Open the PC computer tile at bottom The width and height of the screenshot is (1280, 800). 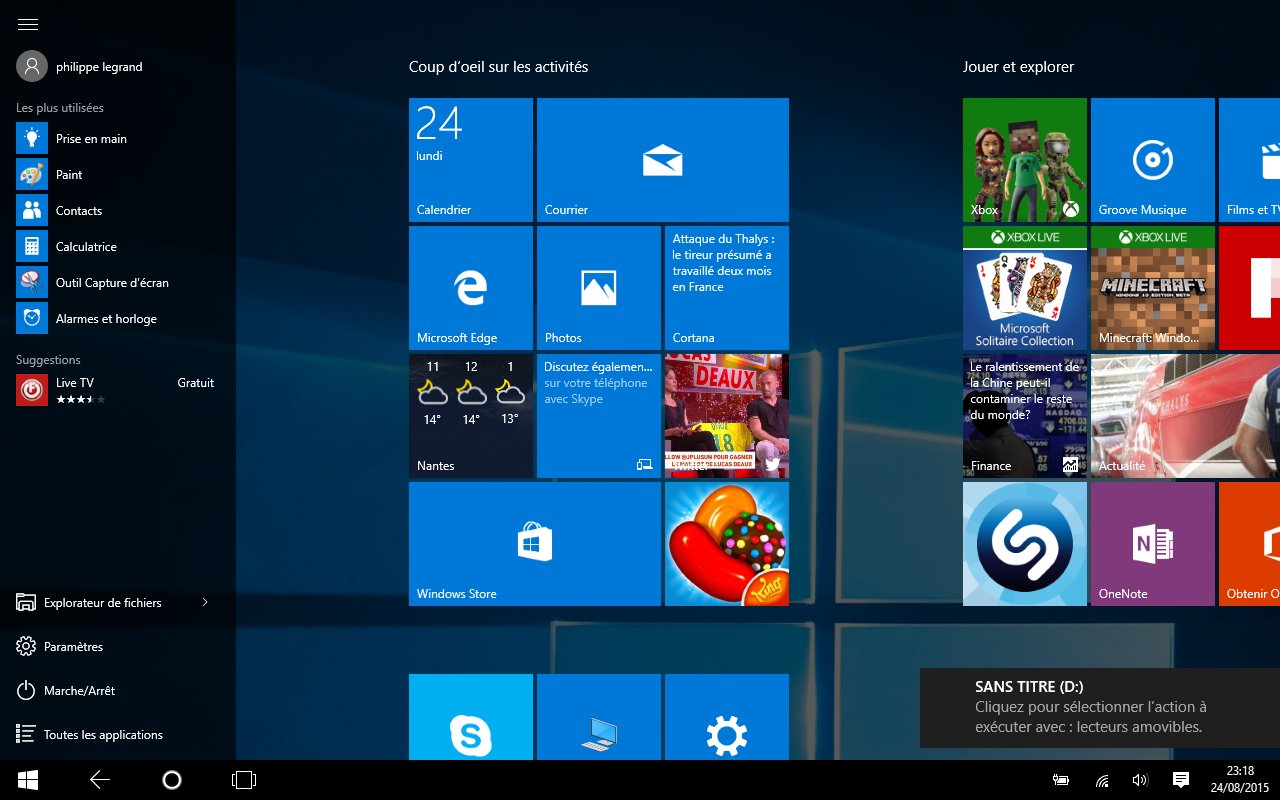[599, 717]
